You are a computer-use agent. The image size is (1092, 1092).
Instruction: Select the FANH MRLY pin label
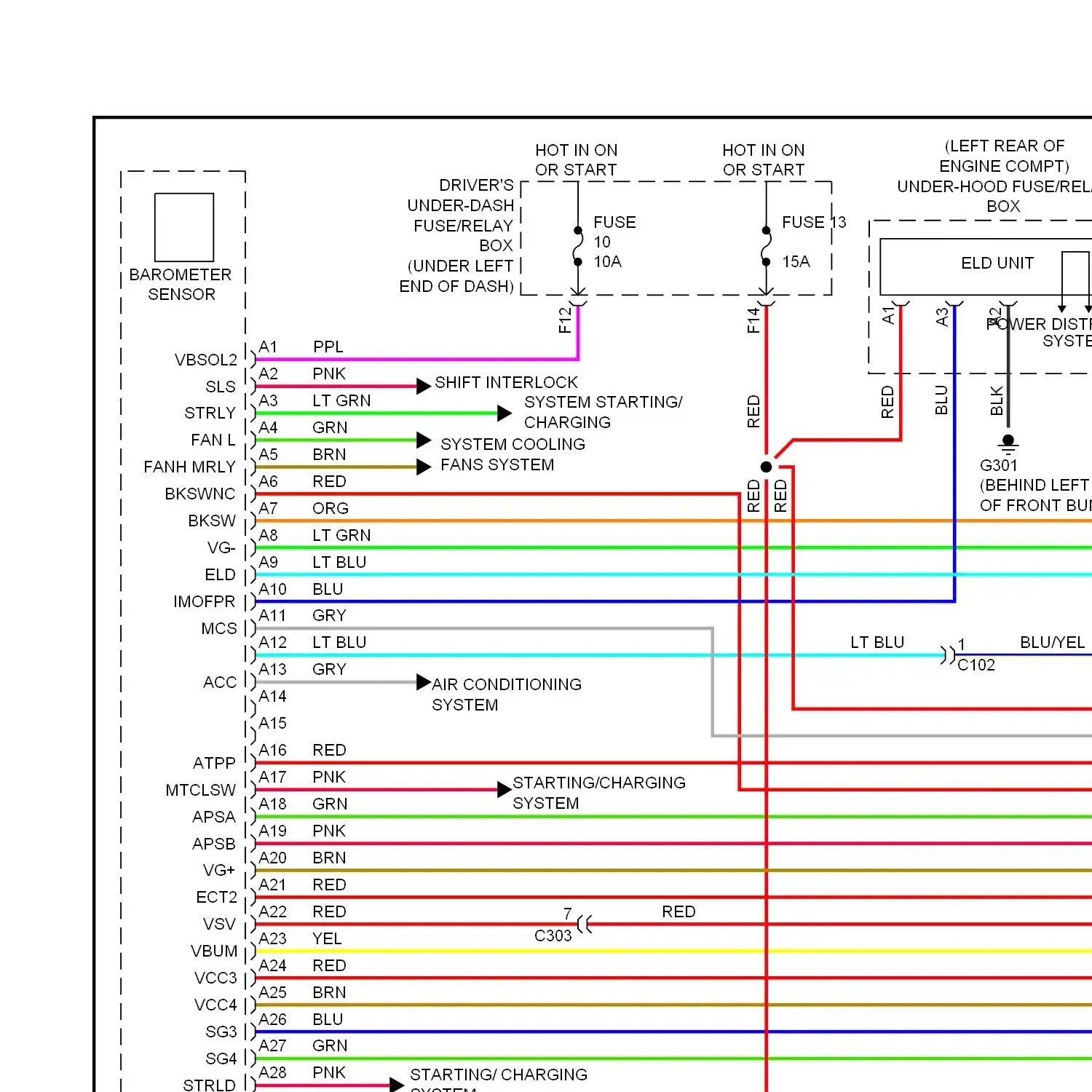pyautogui.click(x=189, y=467)
